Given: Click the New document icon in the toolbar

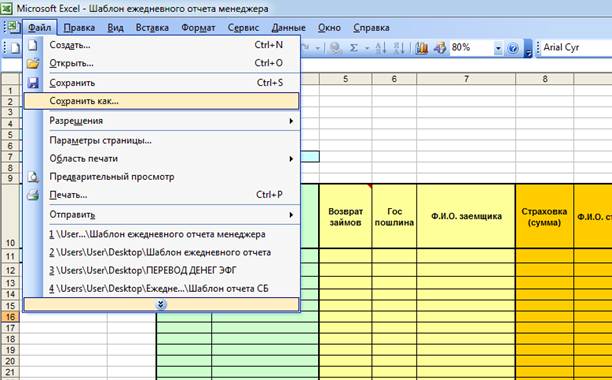Looking at the screenshot, I should pos(15,48).
